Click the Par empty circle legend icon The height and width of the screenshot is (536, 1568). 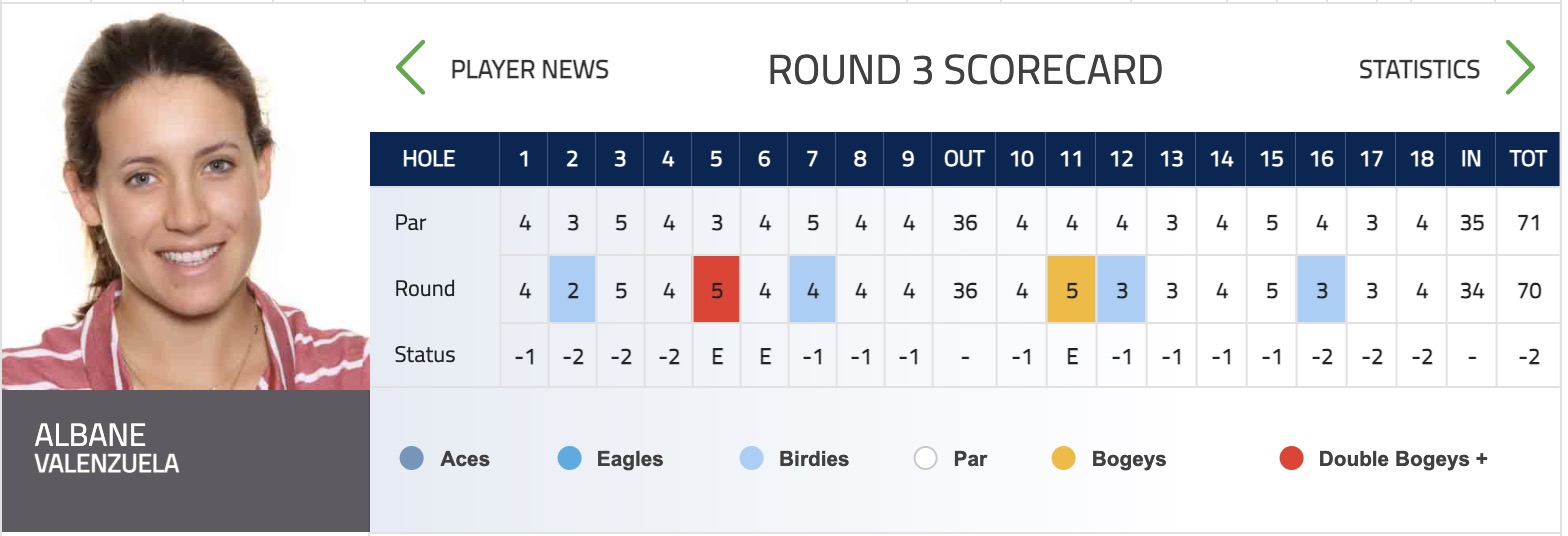click(925, 459)
